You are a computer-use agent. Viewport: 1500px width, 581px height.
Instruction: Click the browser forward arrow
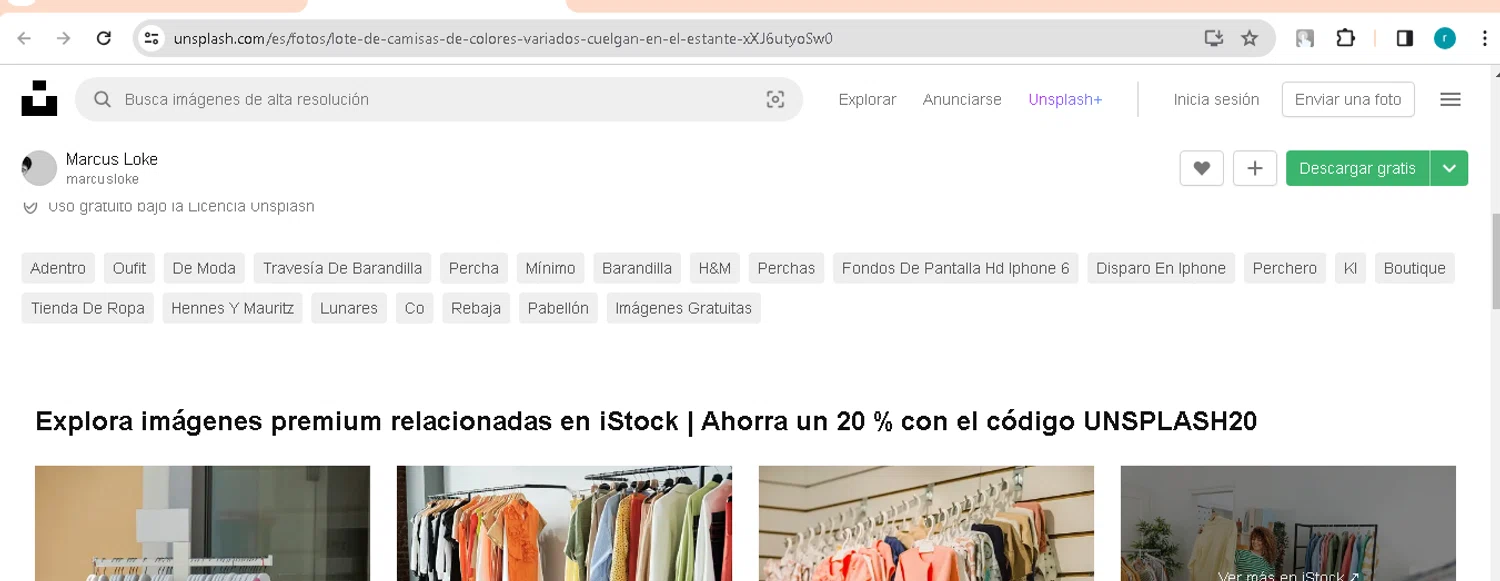pos(64,38)
